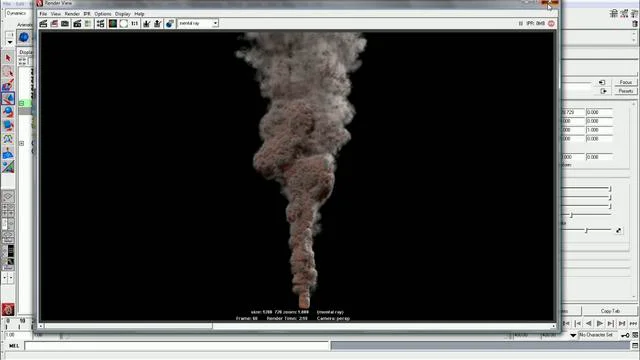640x360 pixels.
Task: Open Display menu in Render View
Action: tap(123, 14)
